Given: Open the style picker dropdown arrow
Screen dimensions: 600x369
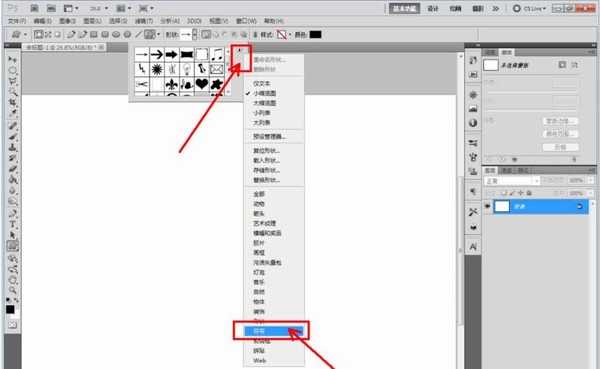Looking at the screenshot, I should (x=290, y=35).
